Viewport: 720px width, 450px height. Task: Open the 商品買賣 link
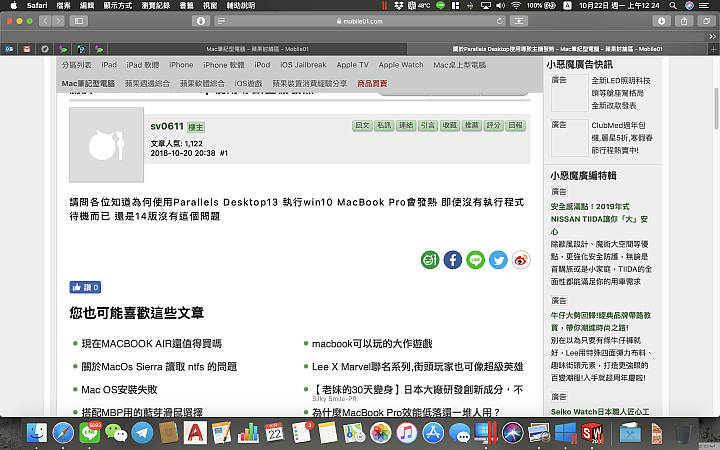click(372, 84)
